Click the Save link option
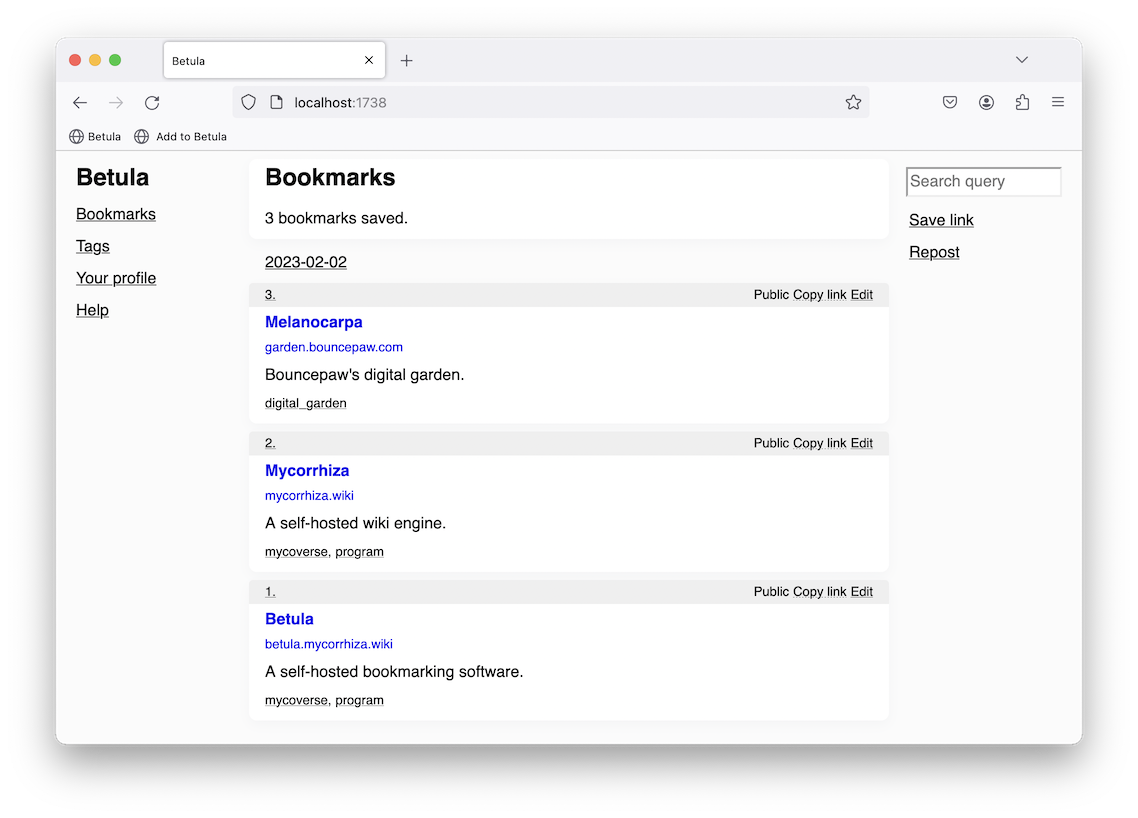 coord(941,220)
